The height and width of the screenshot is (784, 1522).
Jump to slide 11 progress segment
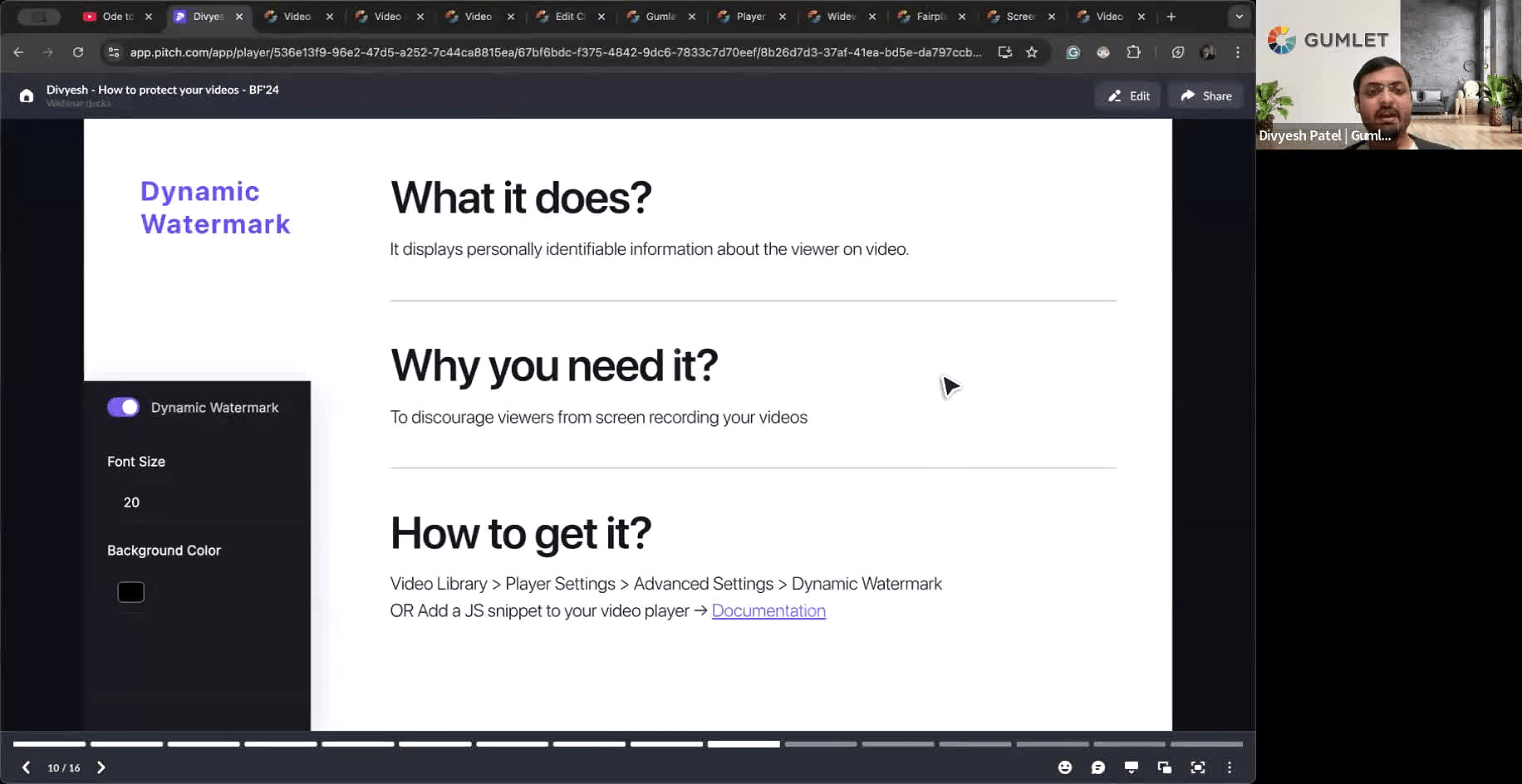821,744
